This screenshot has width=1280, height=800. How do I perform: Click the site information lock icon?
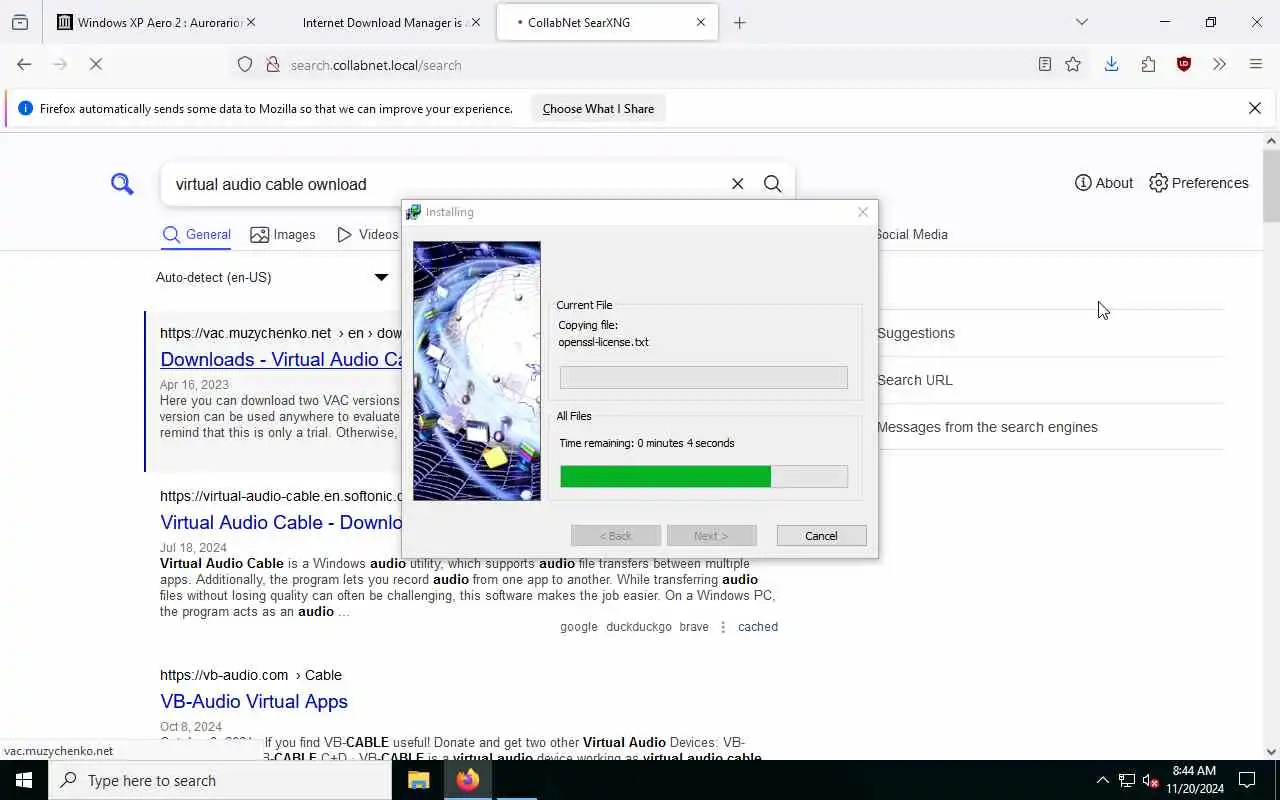click(272, 64)
